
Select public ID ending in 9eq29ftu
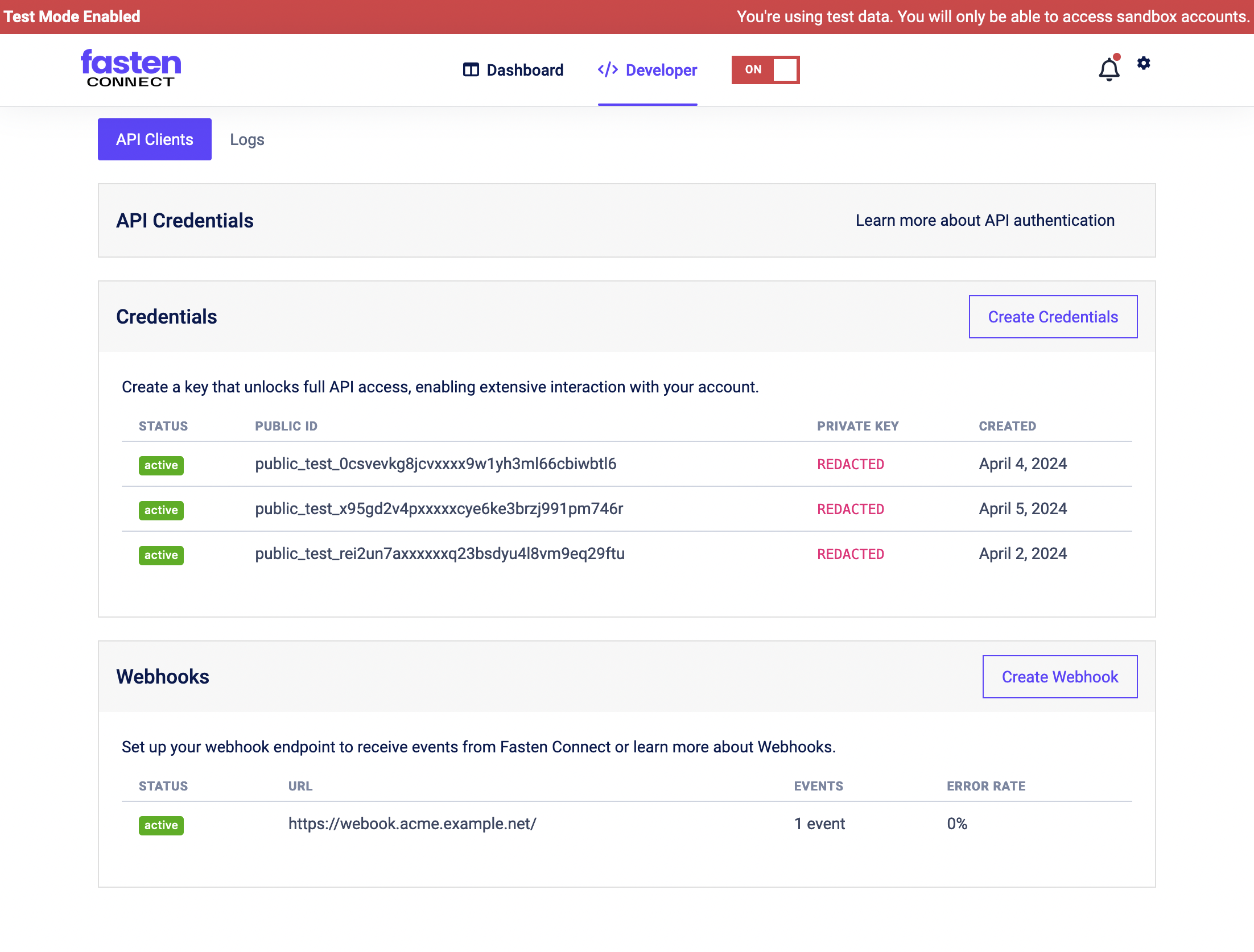440,554
